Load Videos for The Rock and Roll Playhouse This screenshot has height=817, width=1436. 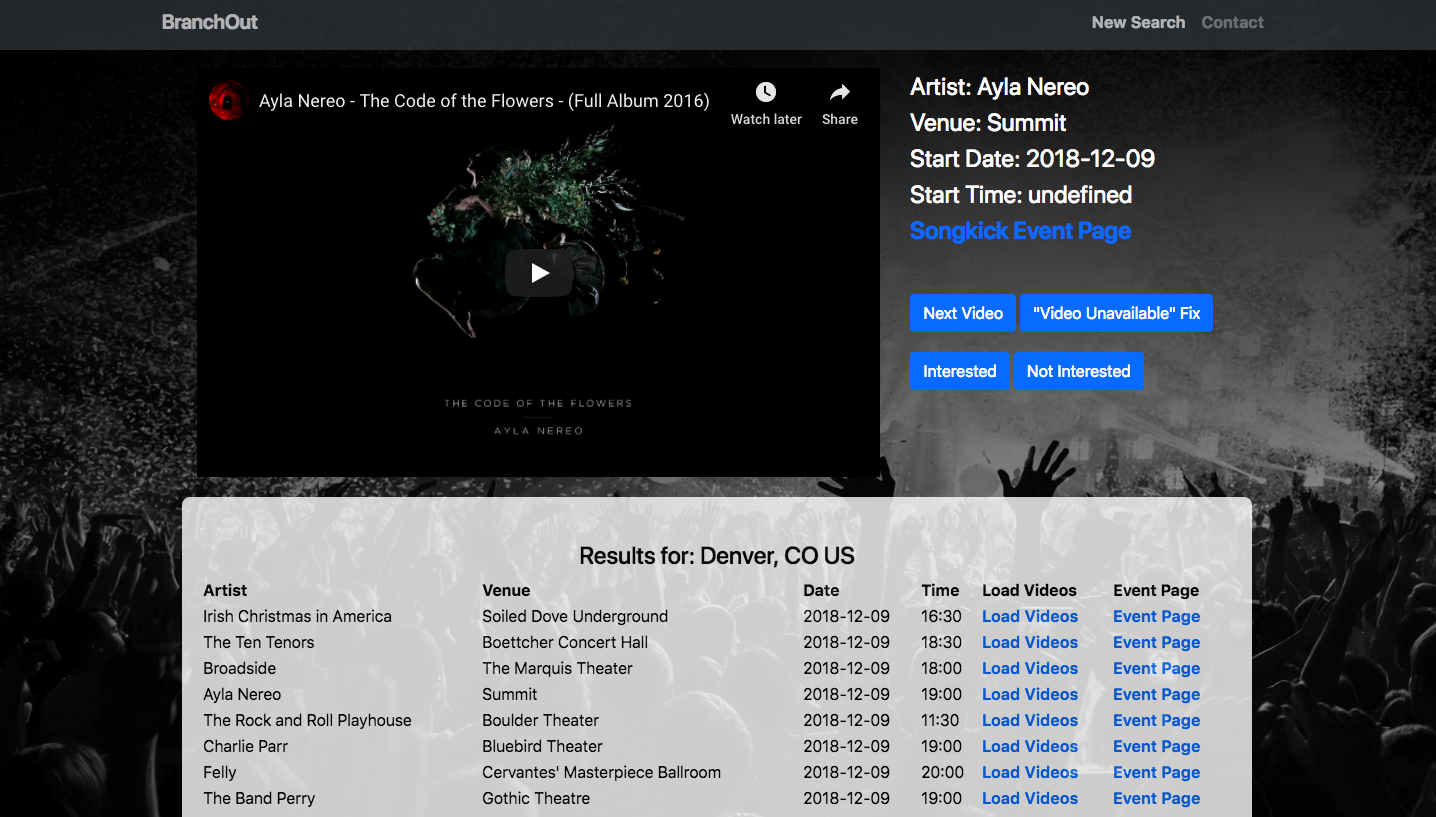click(1030, 720)
